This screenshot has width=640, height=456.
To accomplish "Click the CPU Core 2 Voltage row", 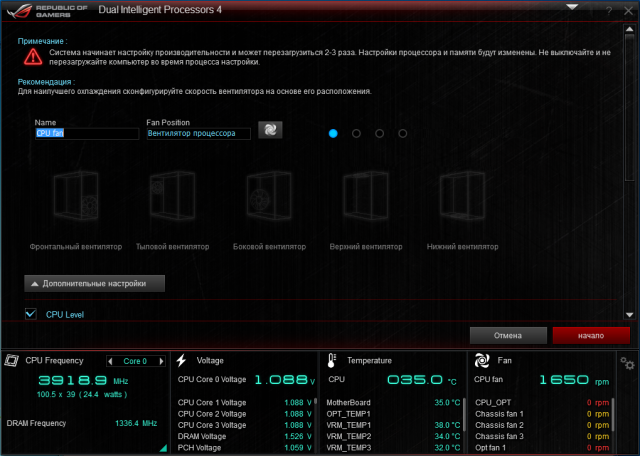I will pyautogui.click(x=244, y=414).
